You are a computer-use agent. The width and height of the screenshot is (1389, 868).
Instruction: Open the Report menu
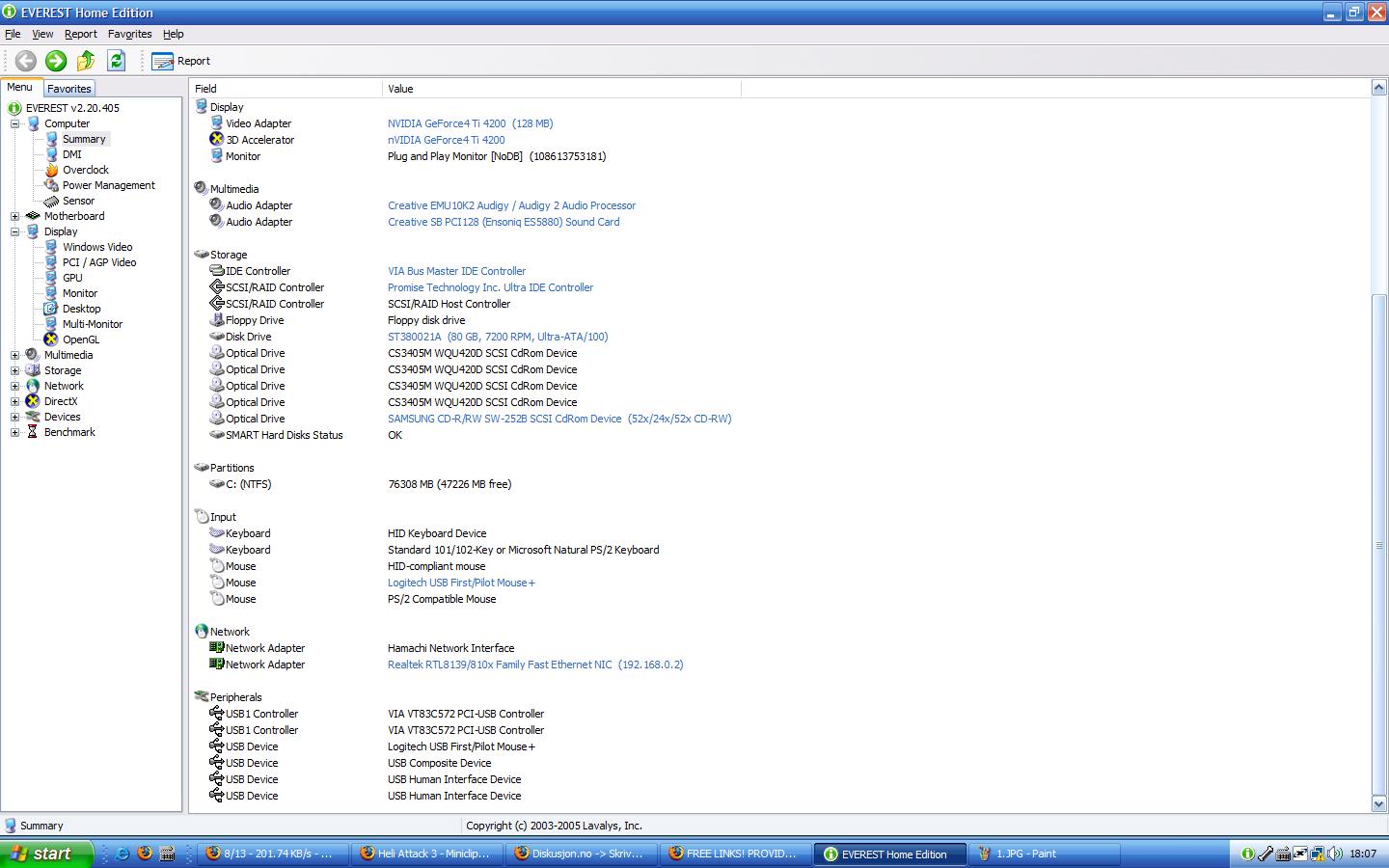tap(81, 34)
